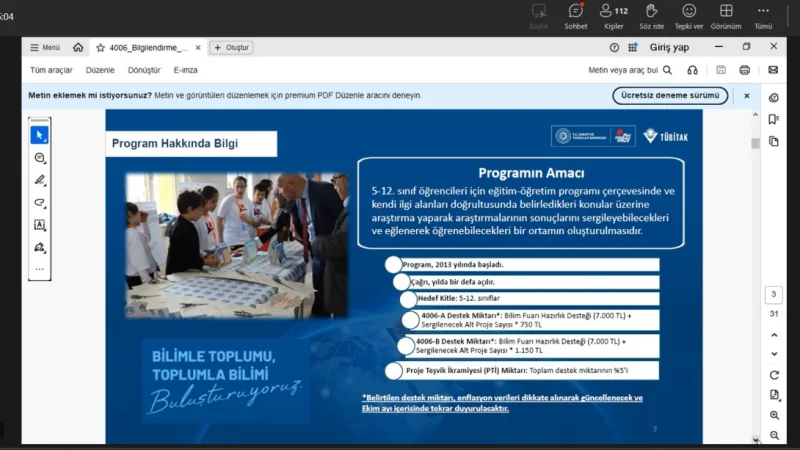The image size is (800, 450).
Task: Open the apps grid icon
Action: click(633, 47)
